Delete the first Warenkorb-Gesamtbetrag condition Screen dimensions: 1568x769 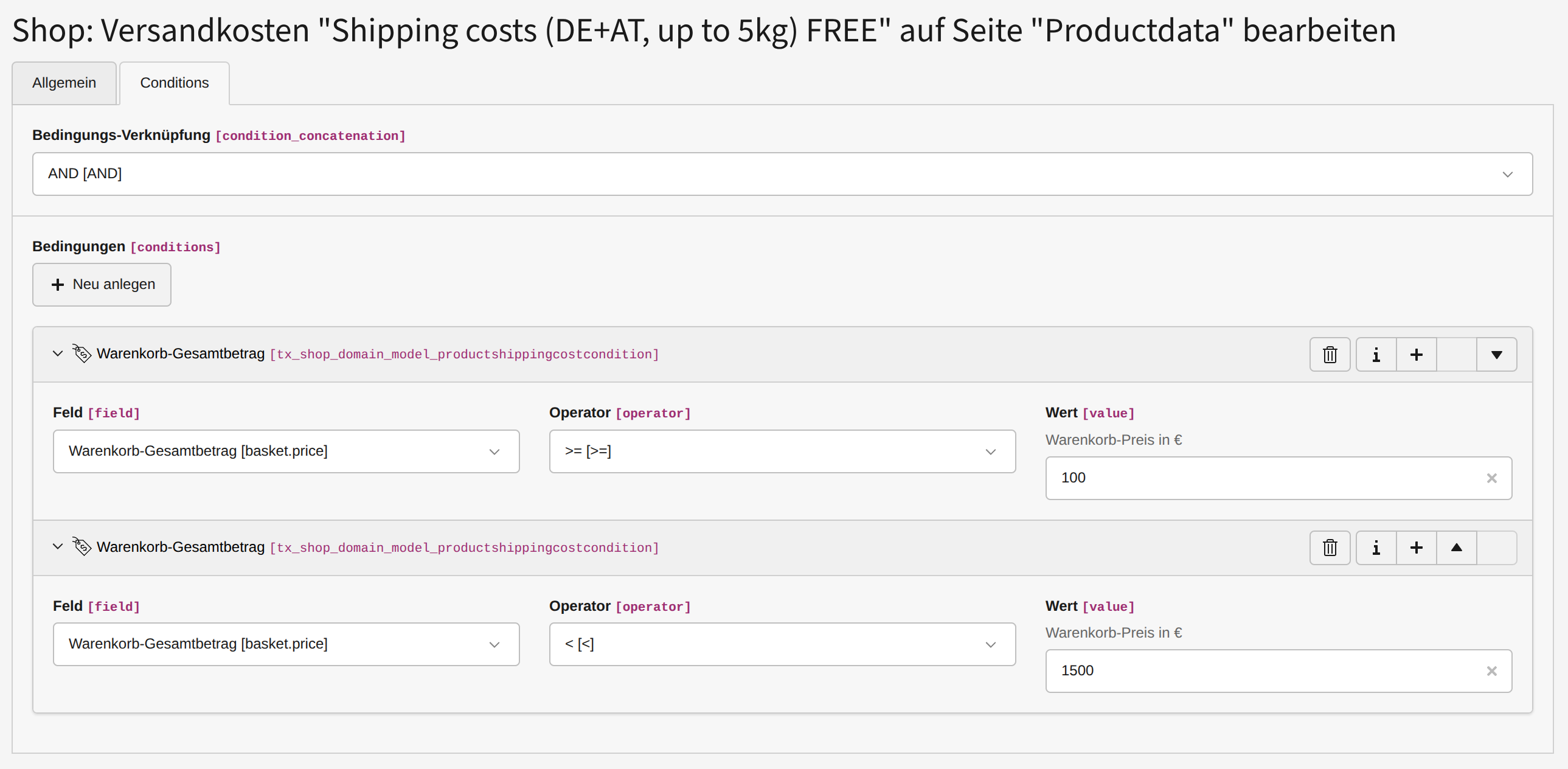[x=1330, y=354]
